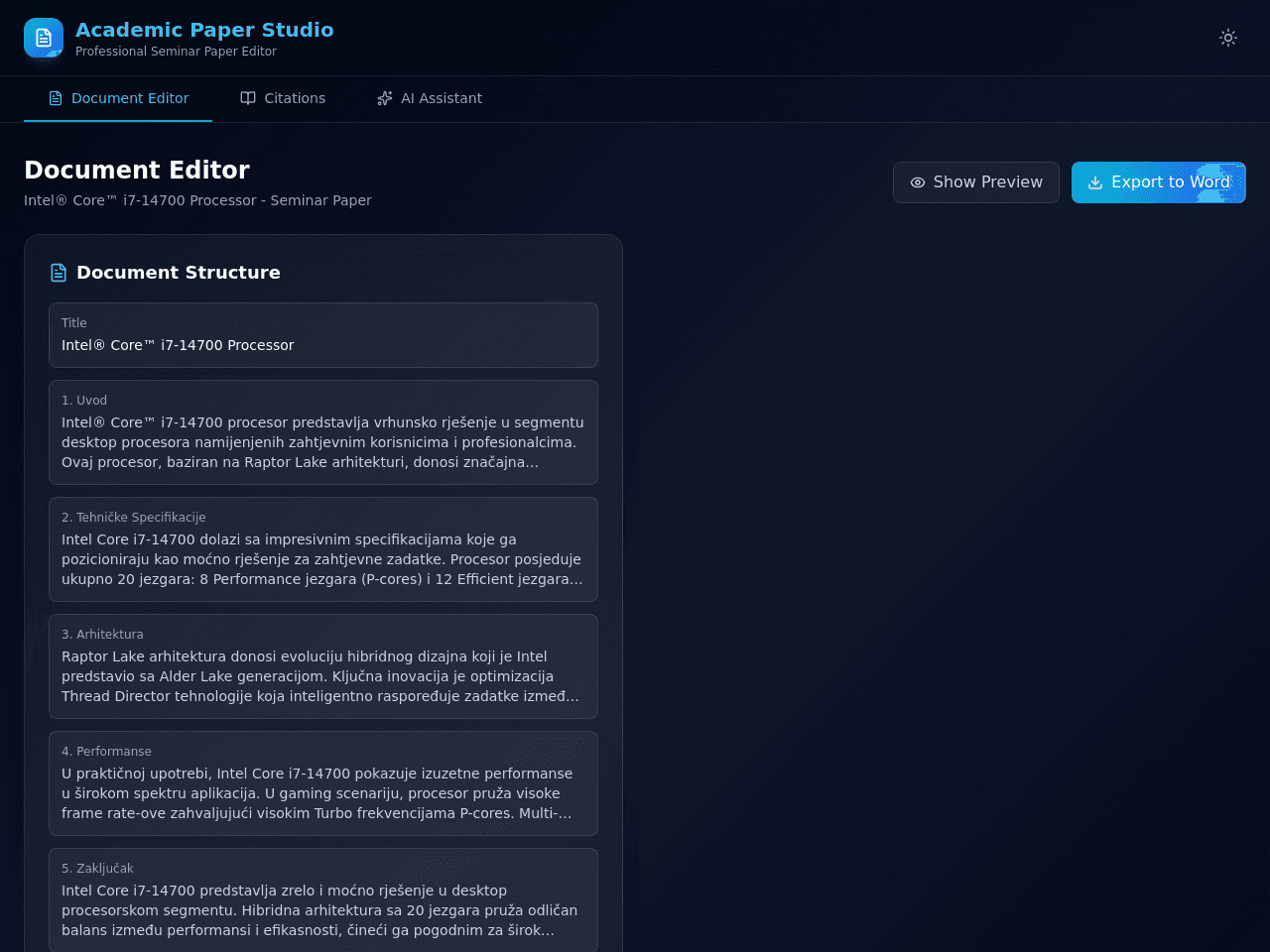
Task: Click the Academic Paper Studio title text
Action: click(x=204, y=30)
